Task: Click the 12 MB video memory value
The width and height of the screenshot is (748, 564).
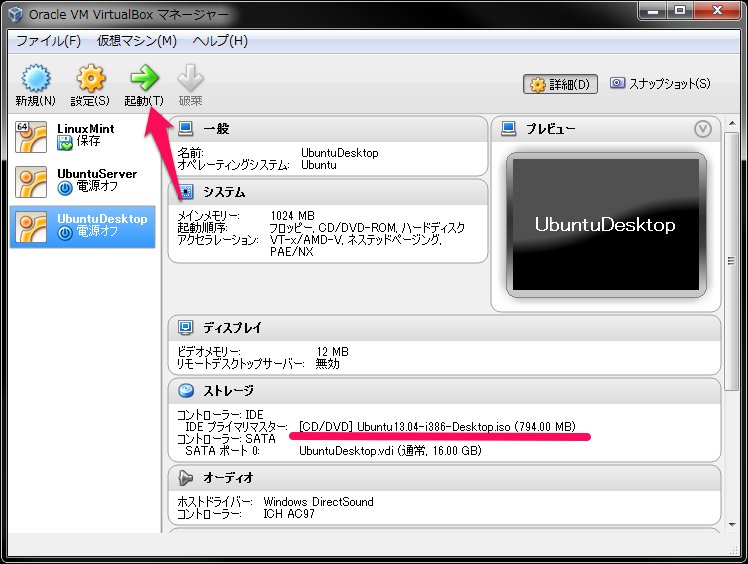Action: click(x=332, y=352)
